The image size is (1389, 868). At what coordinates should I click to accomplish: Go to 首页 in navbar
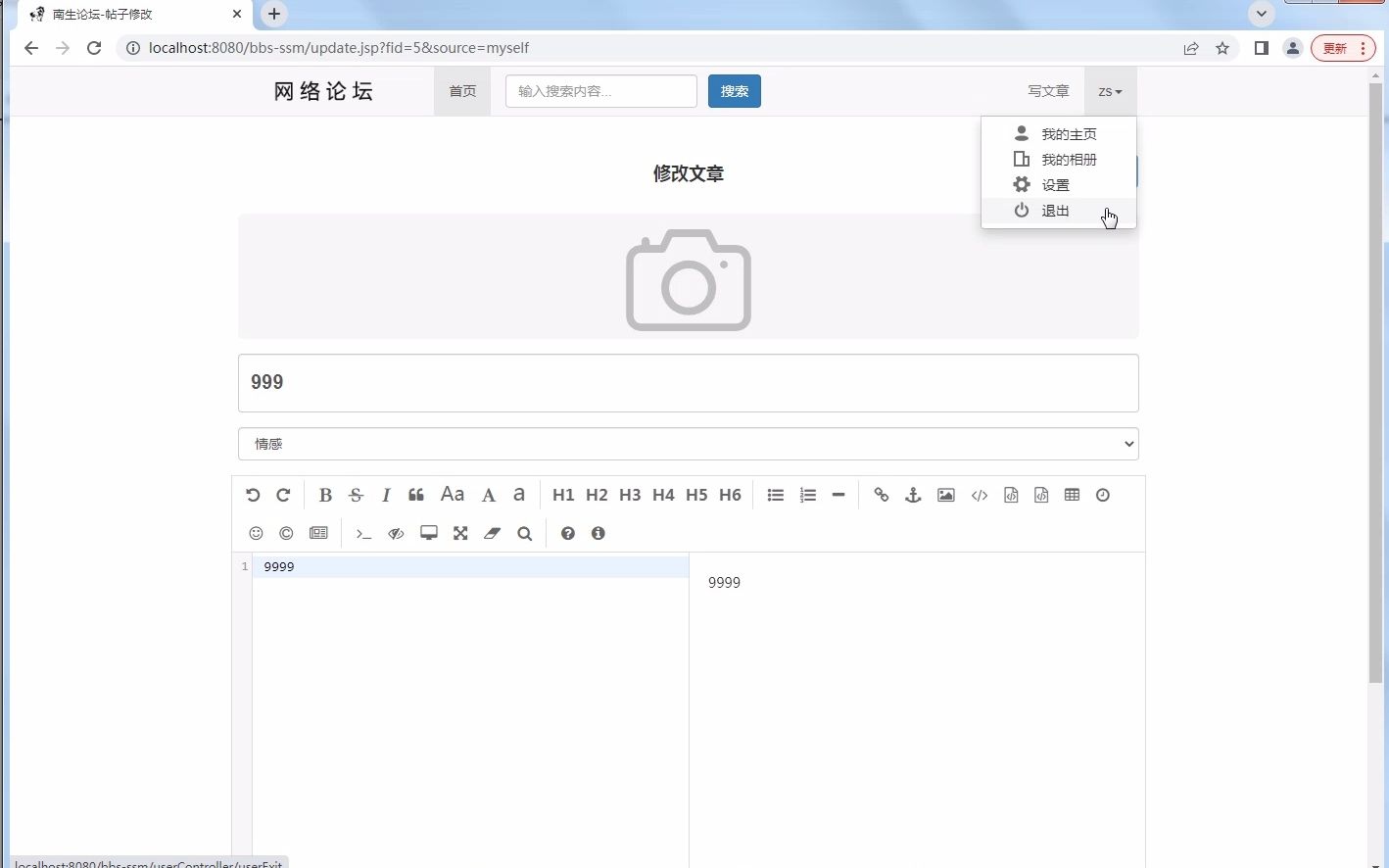pos(462,91)
